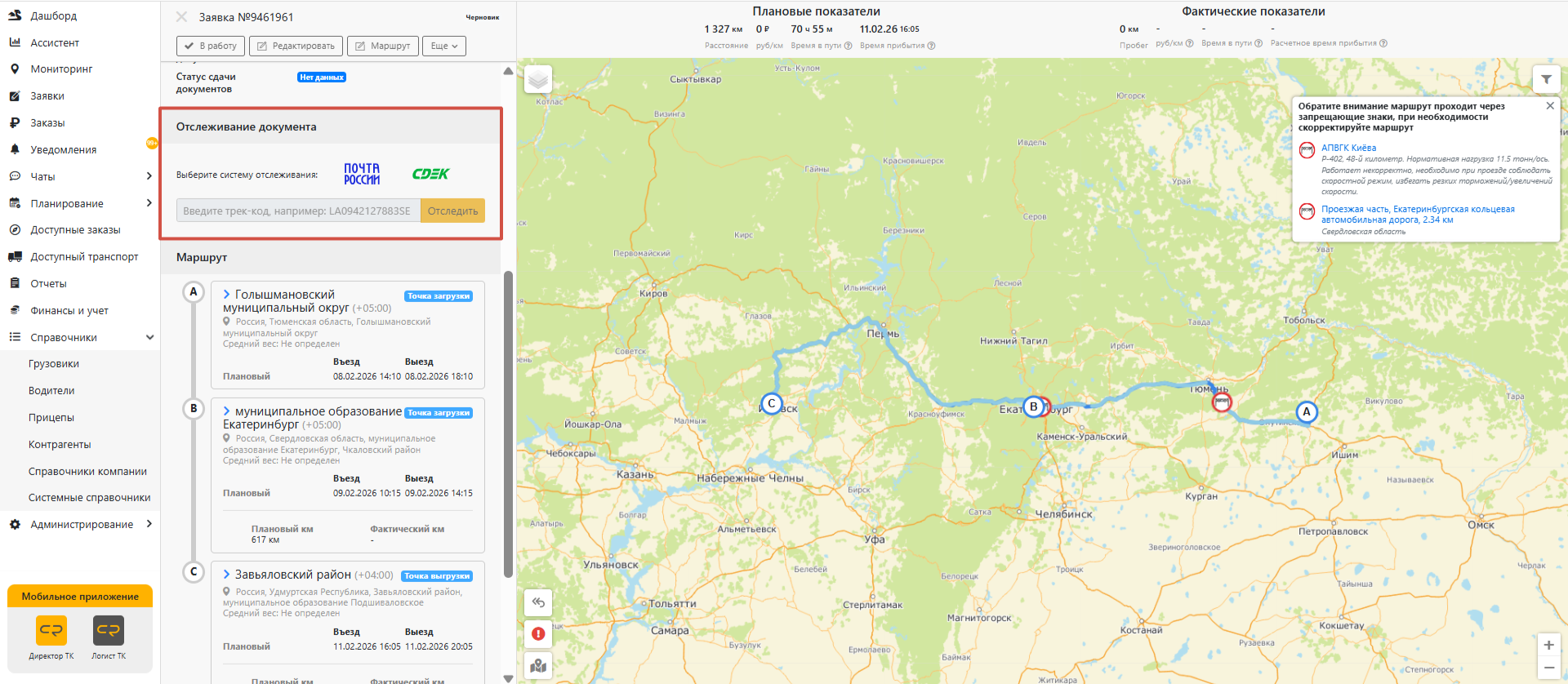This screenshot has height=684, width=1568.
Task: Open the АПВГК Киёва warning link
Action: pos(1348,148)
